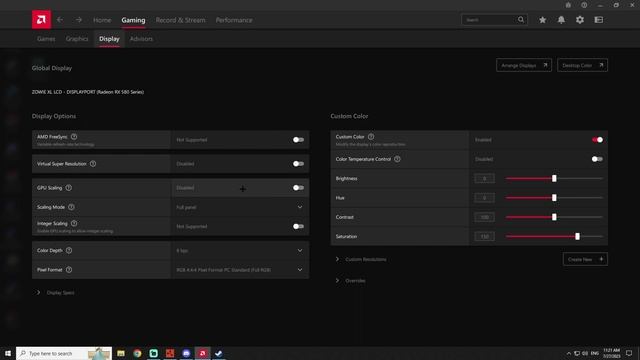640x360 pixels.
Task: Open Steam from taskbar
Action: (x=219, y=353)
